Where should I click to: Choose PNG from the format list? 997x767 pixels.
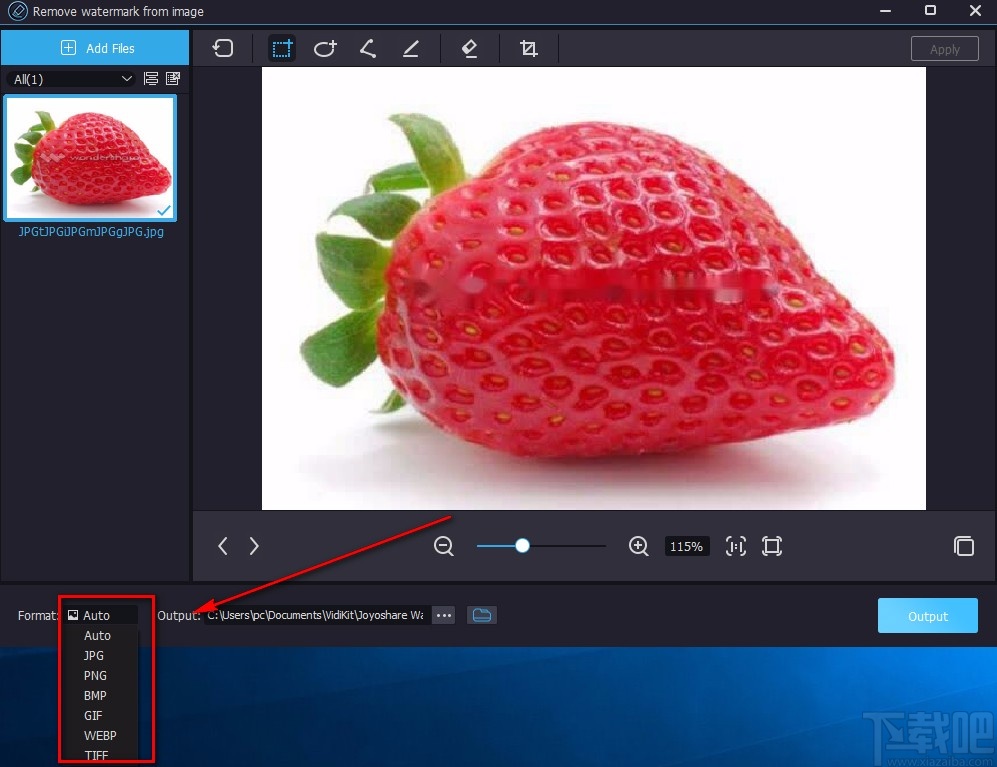[95, 675]
